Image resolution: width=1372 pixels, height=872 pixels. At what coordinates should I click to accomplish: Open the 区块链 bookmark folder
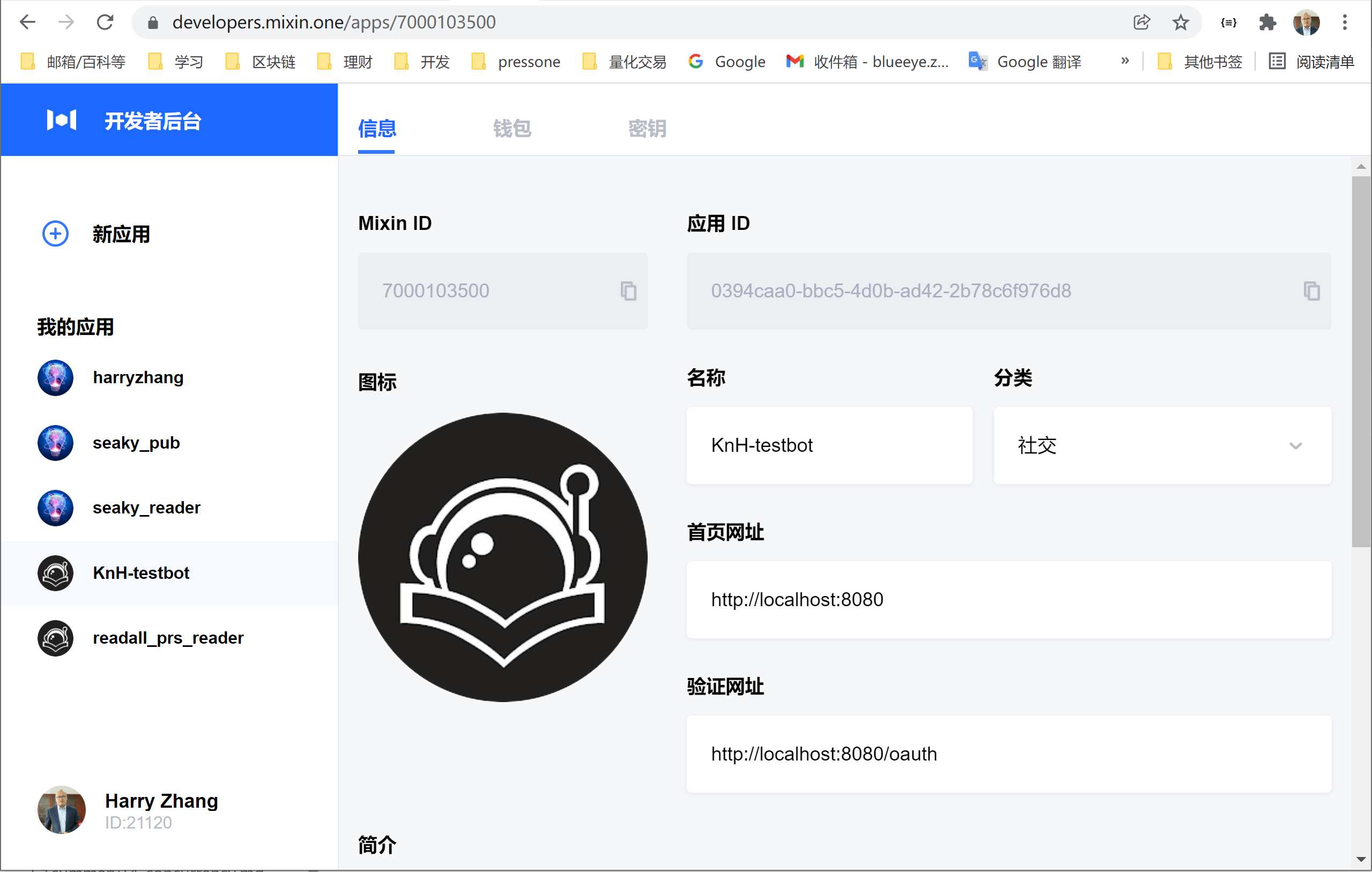pos(262,62)
